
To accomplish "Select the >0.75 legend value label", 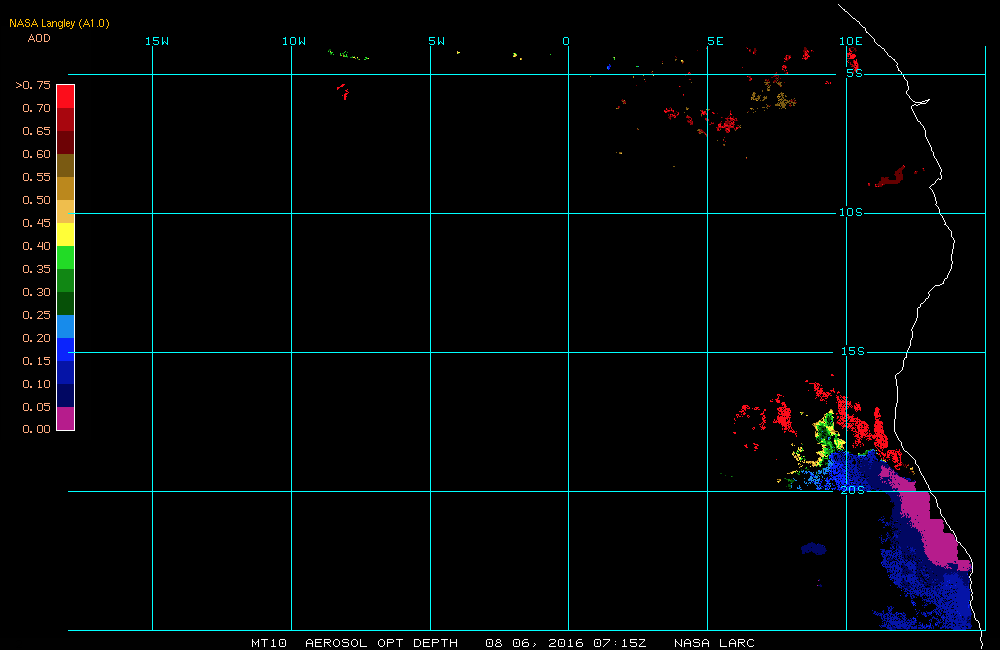I will (33, 85).
